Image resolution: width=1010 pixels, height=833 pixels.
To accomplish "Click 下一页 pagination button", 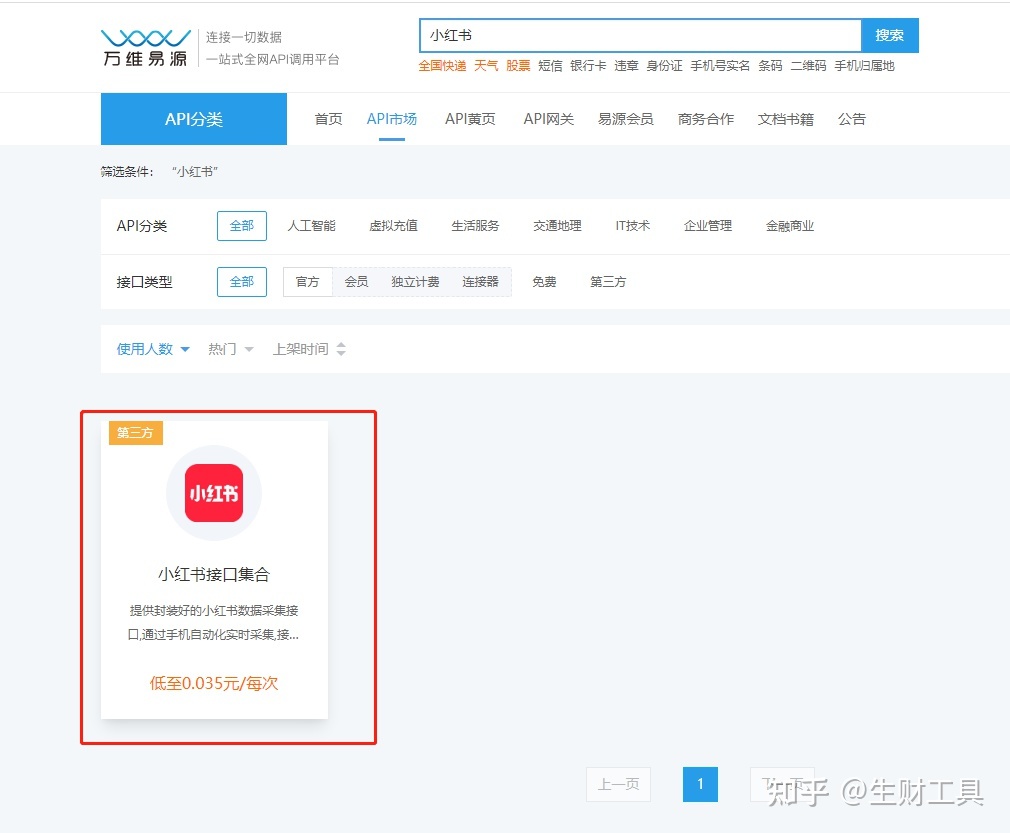I will [782, 784].
